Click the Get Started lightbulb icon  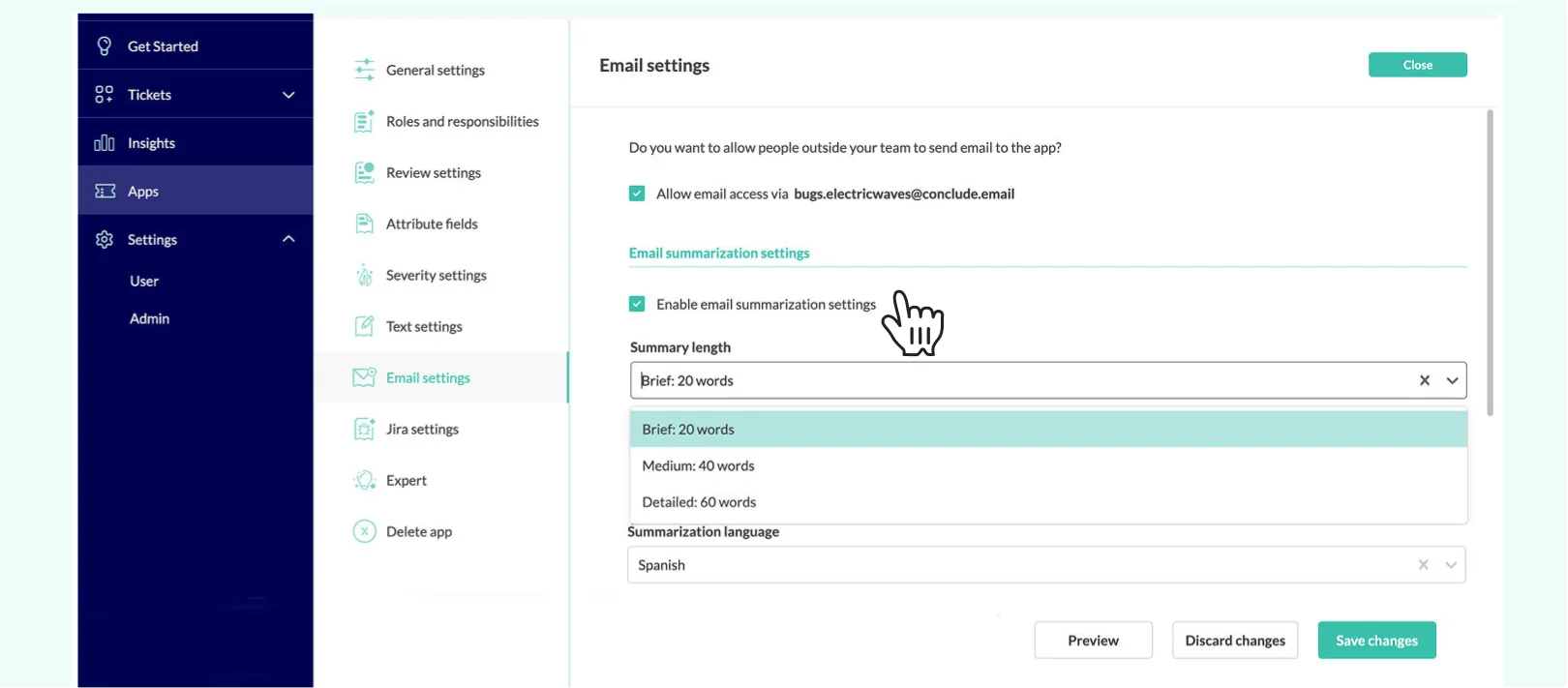click(105, 45)
